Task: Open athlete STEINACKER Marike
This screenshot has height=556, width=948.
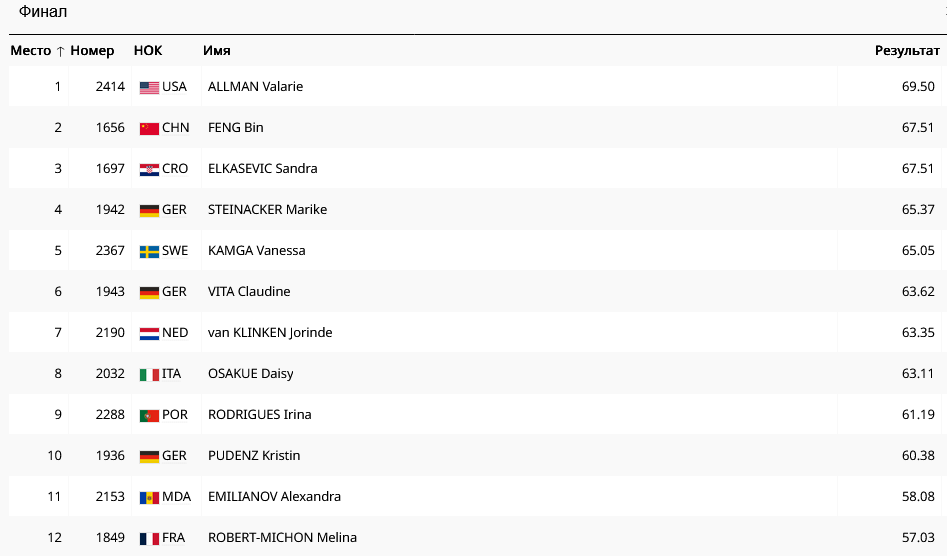Action: click(x=267, y=210)
